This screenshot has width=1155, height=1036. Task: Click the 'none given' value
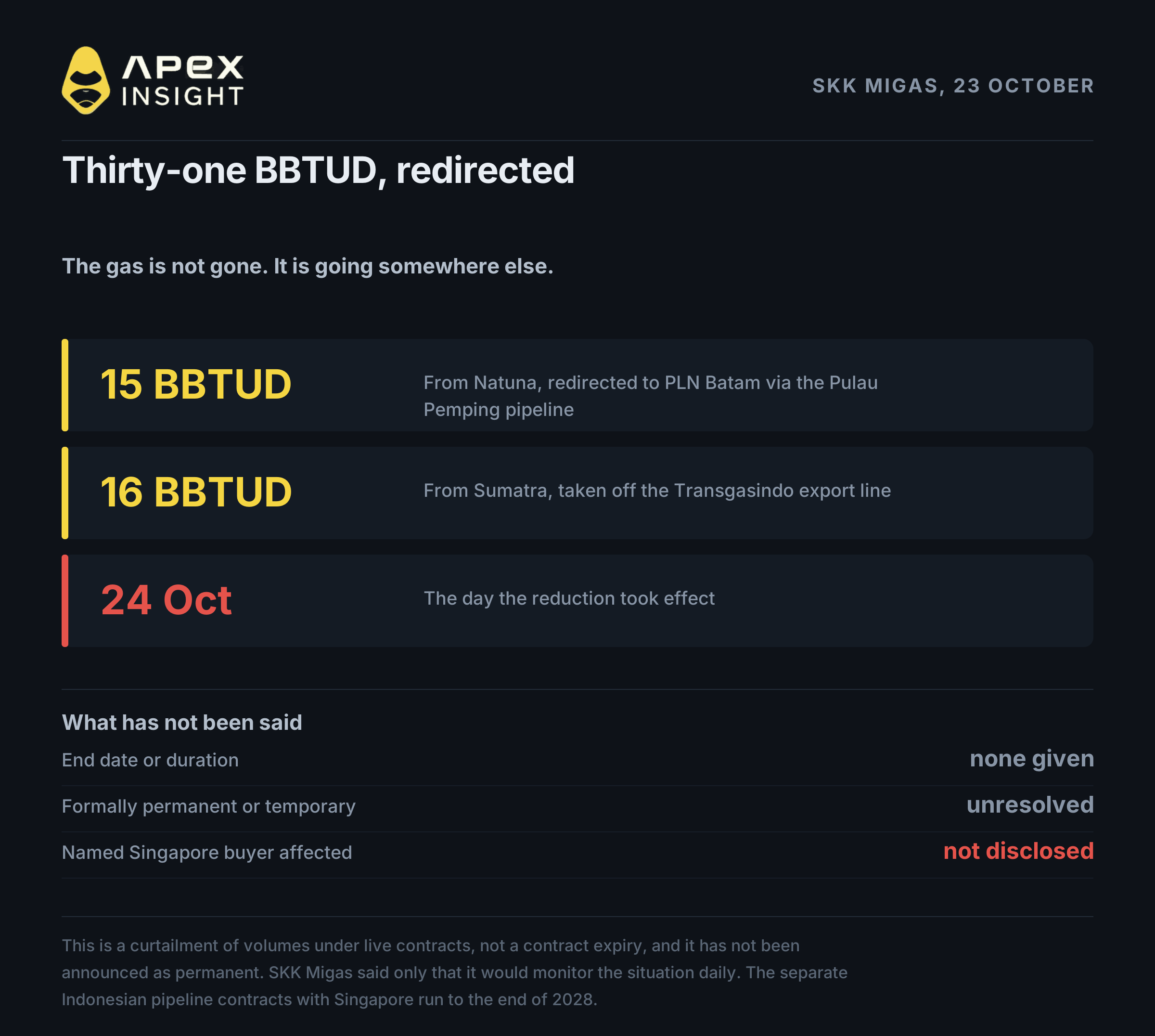pos(1031,759)
